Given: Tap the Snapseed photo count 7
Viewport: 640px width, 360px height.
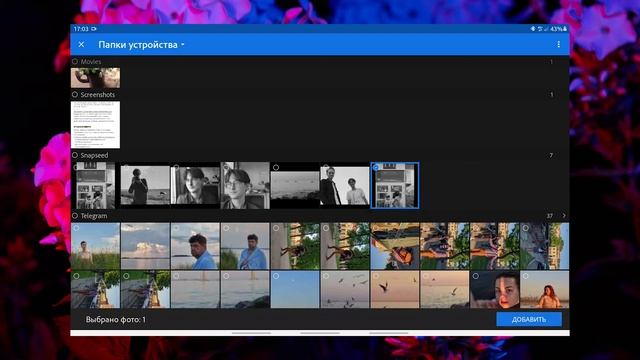Looking at the screenshot, I should click(551, 155).
